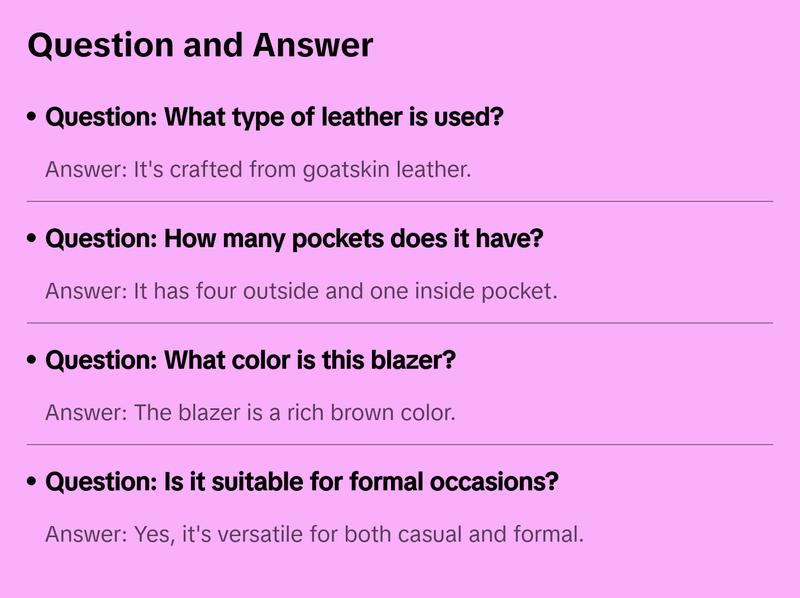Select the question about formal occasions

click(302, 482)
